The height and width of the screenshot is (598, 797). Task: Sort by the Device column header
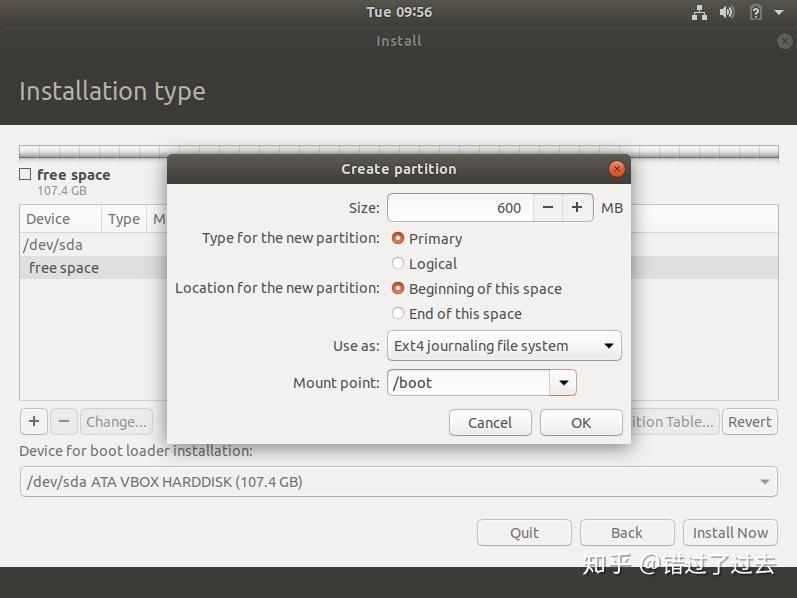[60, 219]
